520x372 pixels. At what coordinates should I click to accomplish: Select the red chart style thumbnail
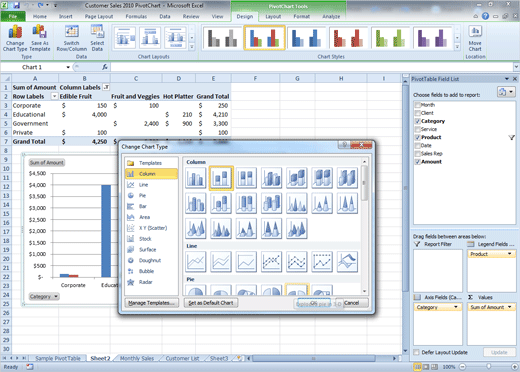pyautogui.click(x=348, y=38)
